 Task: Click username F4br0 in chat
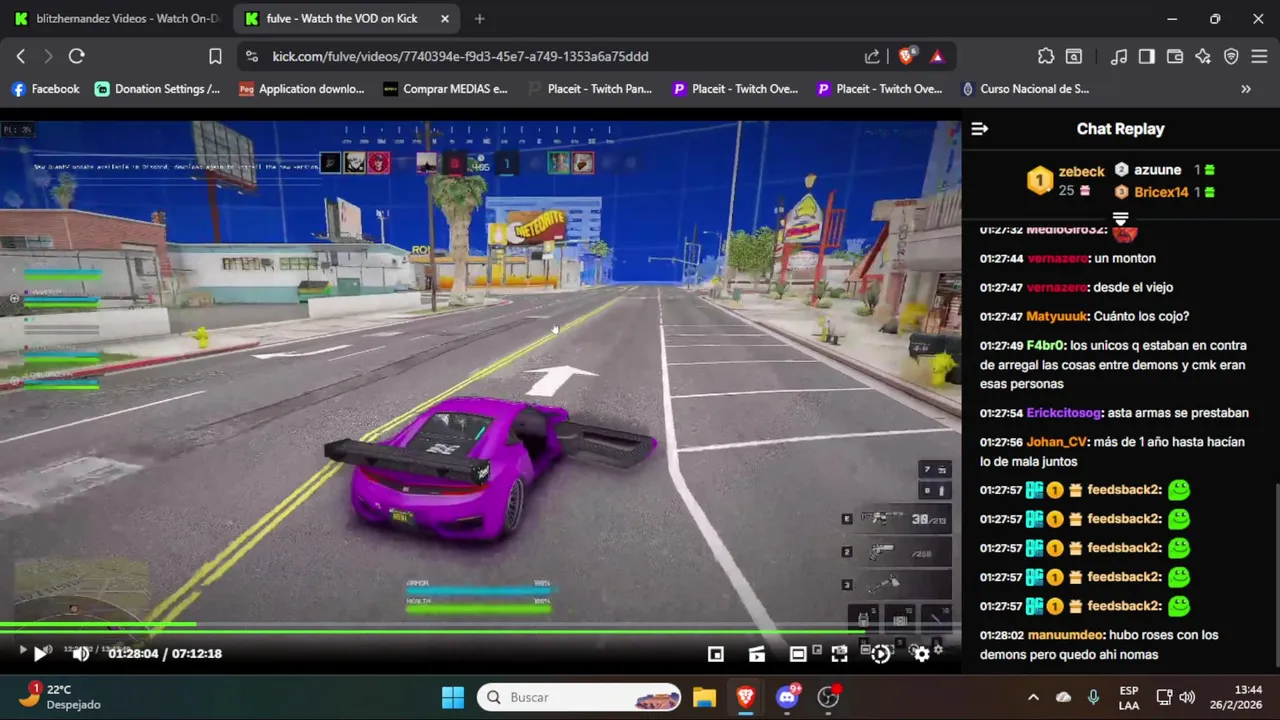point(1045,345)
